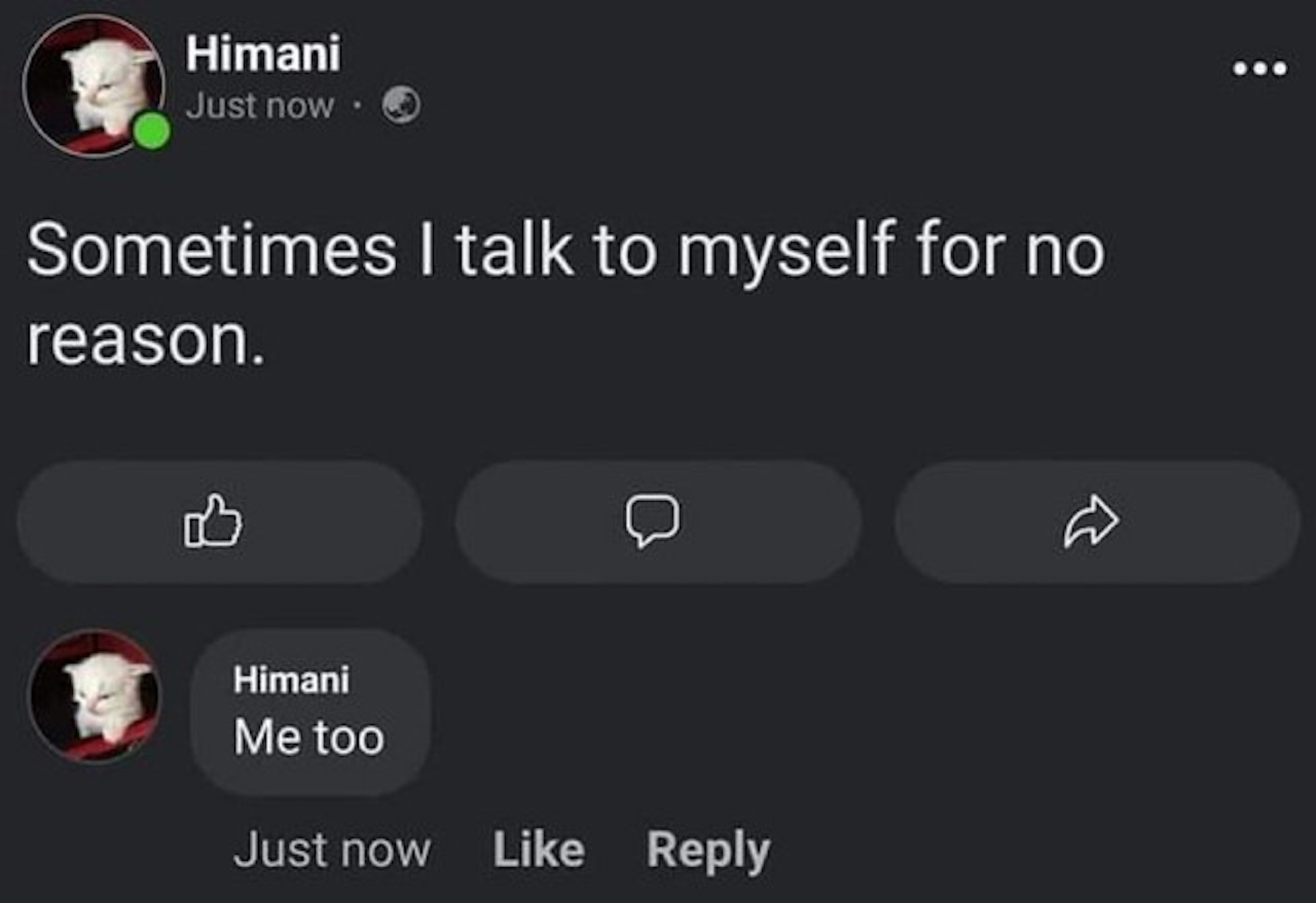The width and height of the screenshot is (1316, 903).
Task: Click the 'Me too' comment text
Action: tap(309, 736)
